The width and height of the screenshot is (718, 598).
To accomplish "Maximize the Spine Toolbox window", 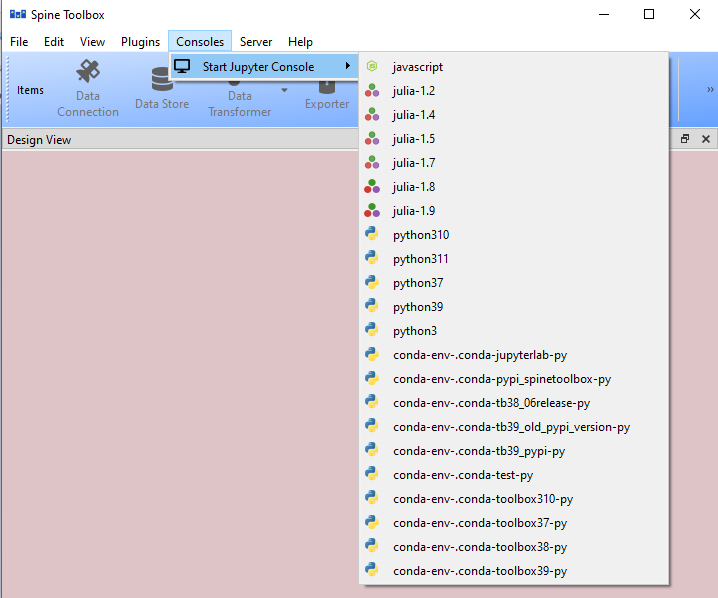I will click(649, 14).
